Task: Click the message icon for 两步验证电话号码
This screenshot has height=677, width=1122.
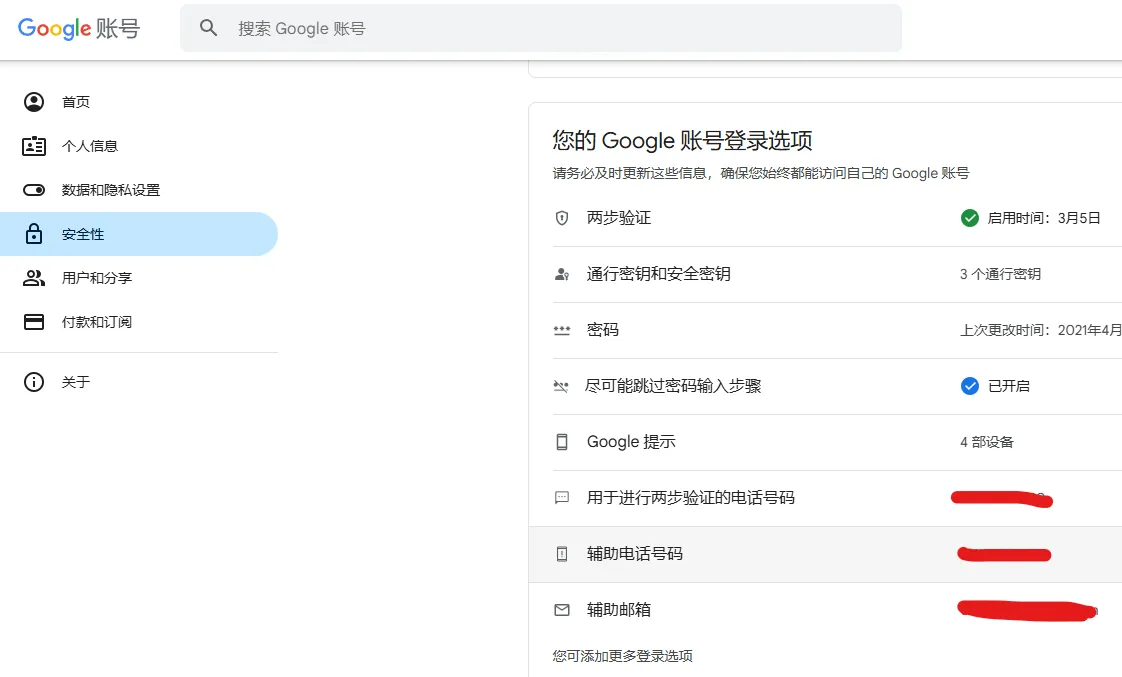Action: click(561, 498)
